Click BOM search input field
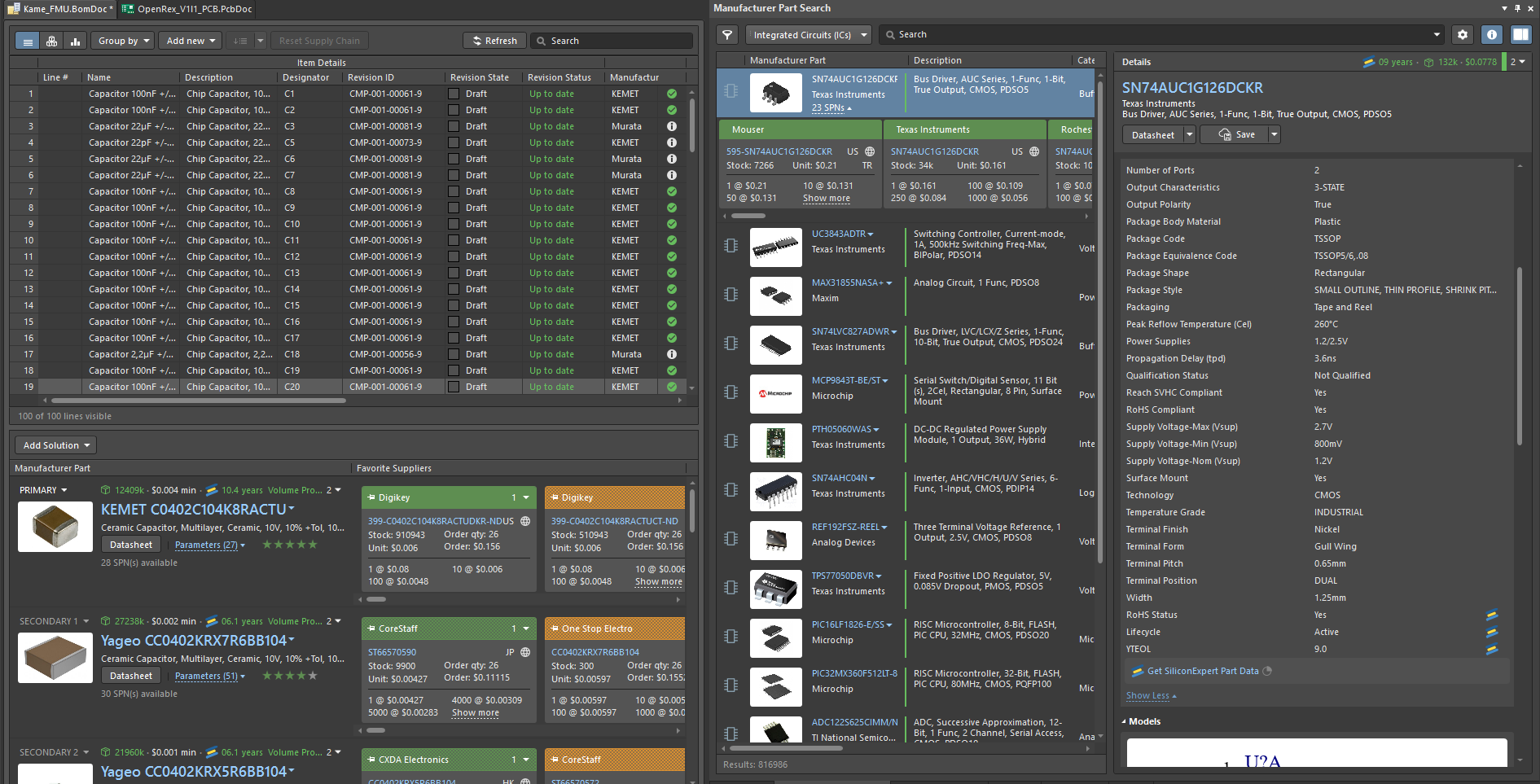Screen dimensions: 1540x784 point(611,41)
